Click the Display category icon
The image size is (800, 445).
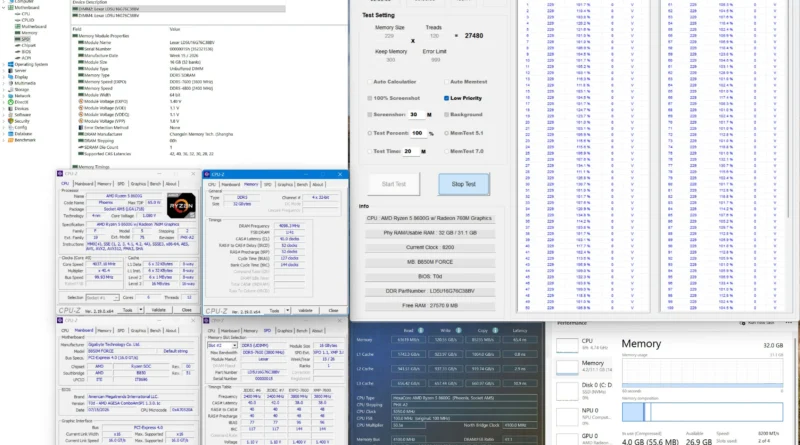click(10, 77)
